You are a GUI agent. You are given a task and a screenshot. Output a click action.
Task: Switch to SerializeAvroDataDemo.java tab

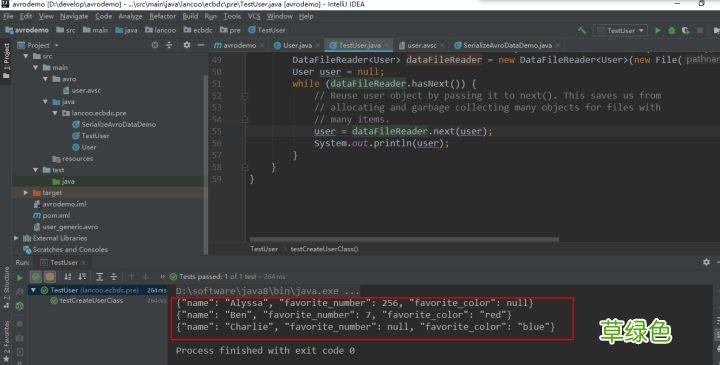506,45
